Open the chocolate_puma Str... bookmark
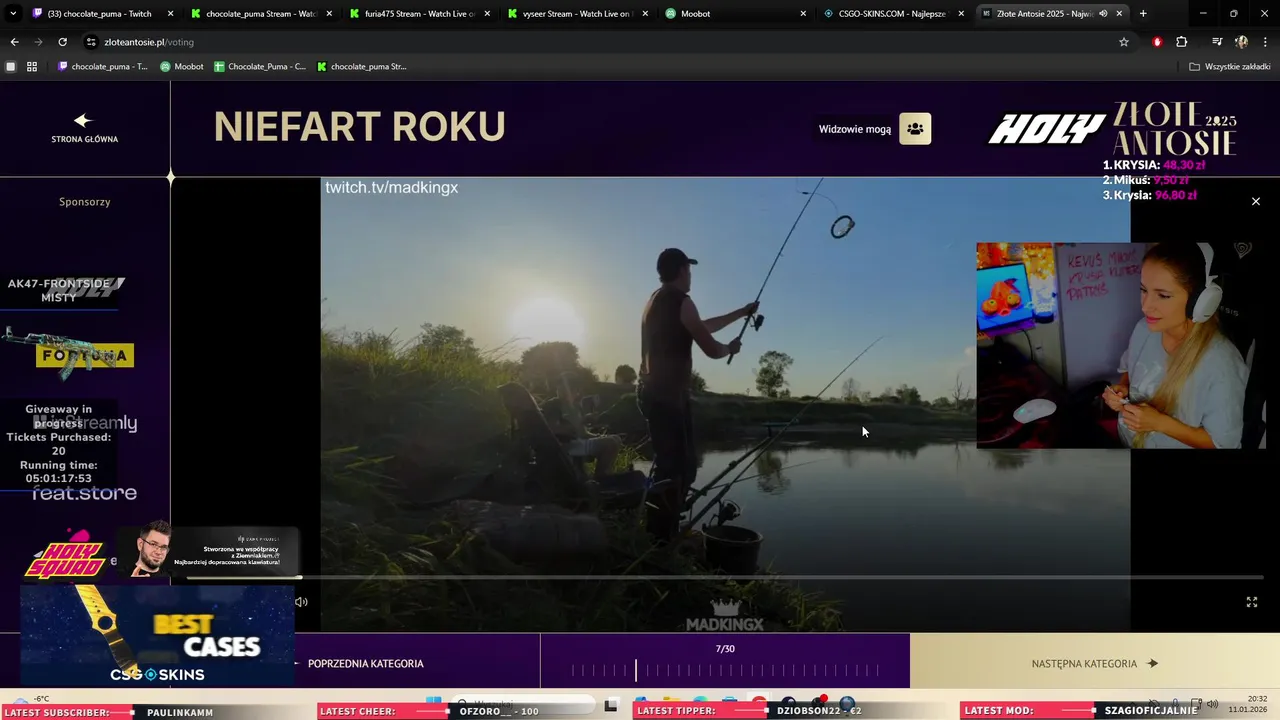 [362, 67]
